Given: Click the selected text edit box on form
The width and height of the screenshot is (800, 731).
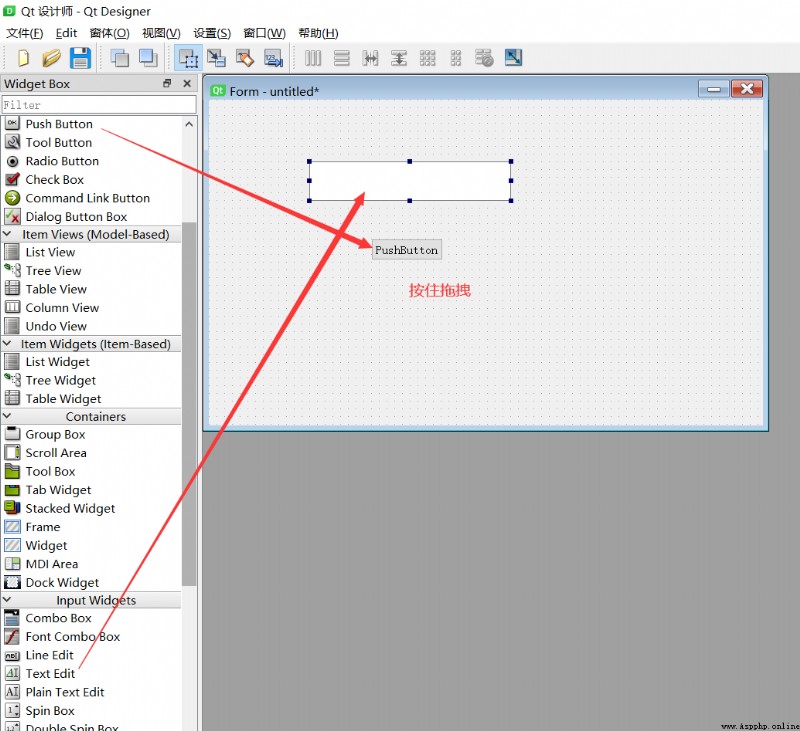Looking at the screenshot, I should [410, 181].
